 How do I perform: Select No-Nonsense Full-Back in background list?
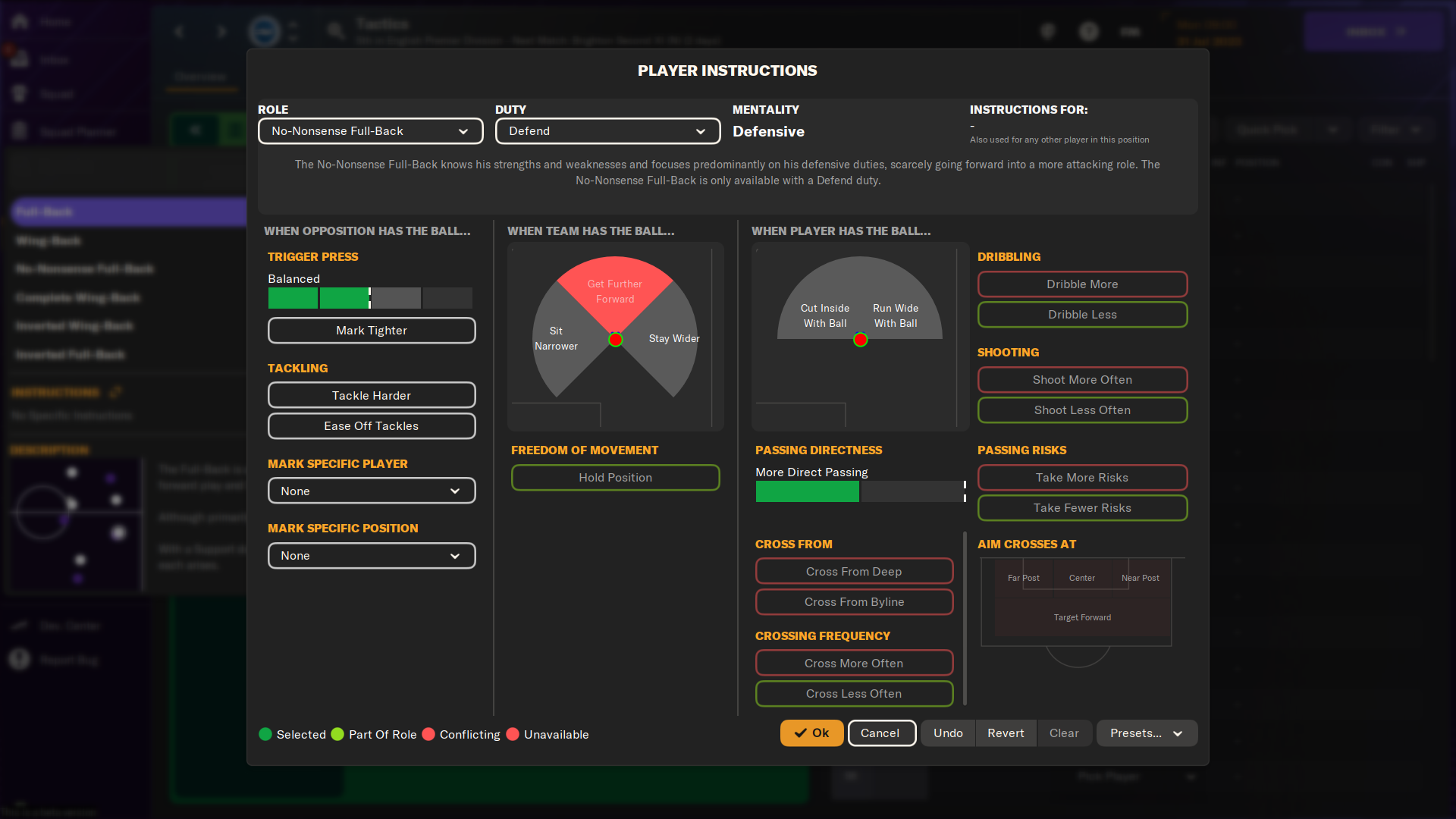tap(85, 269)
